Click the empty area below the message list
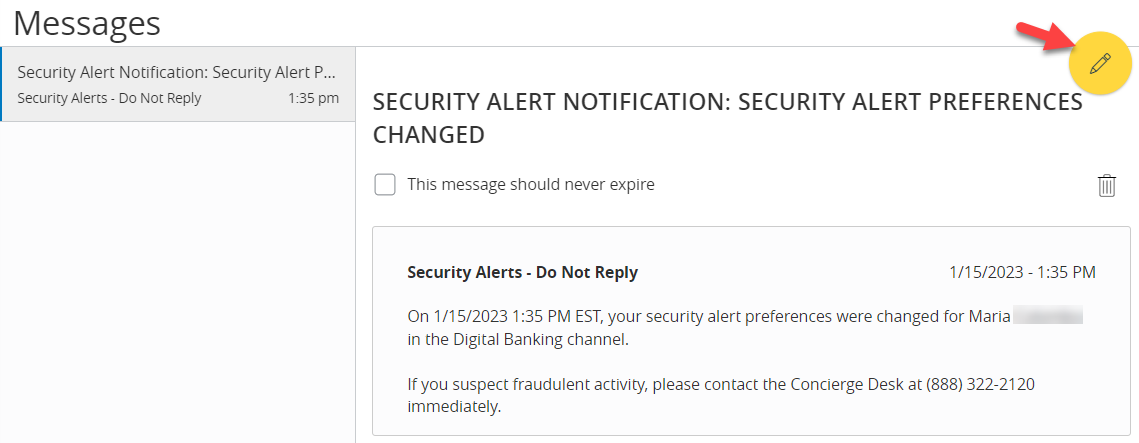 pyautogui.click(x=178, y=282)
